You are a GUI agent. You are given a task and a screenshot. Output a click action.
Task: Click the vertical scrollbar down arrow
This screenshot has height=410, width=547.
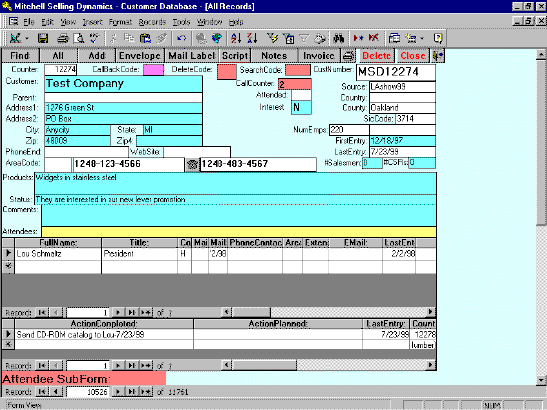pyautogui.click(x=541, y=380)
